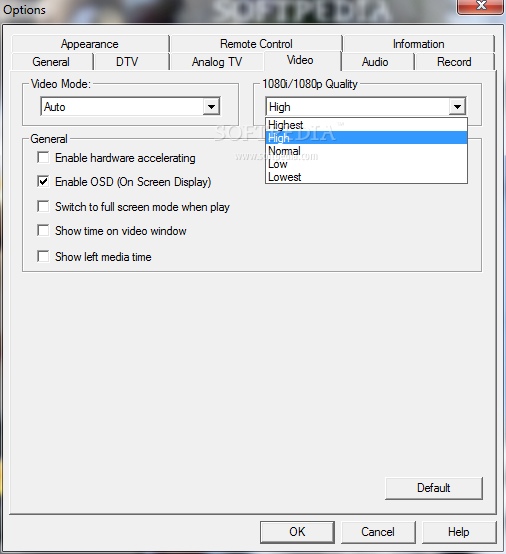Pick Normal quality from the list

click(x=366, y=151)
